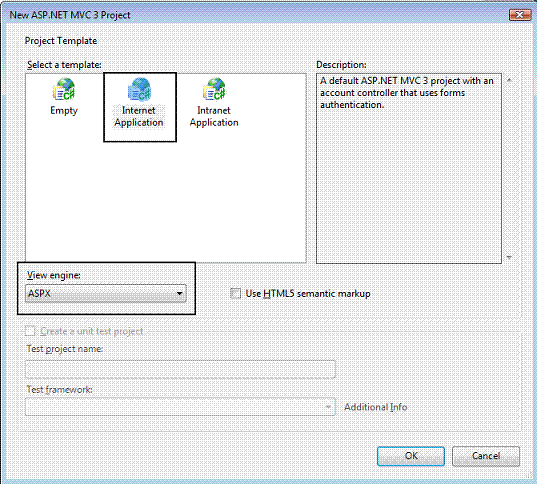Click the Internet Application label text
This screenshot has width=537, height=484.
pyautogui.click(x=139, y=116)
